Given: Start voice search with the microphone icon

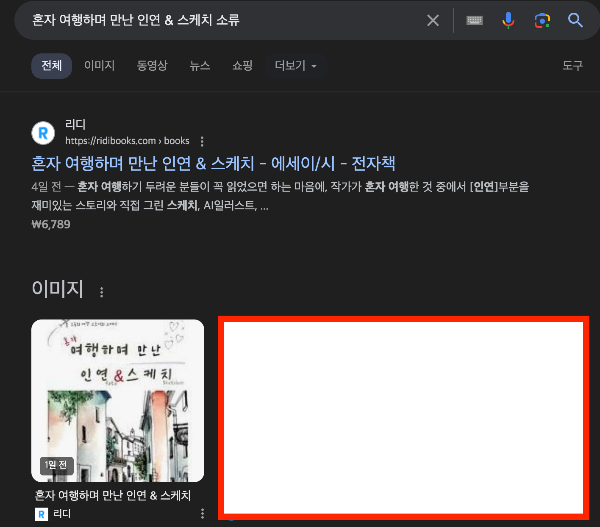Looking at the screenshot, I should coord(508,20).
